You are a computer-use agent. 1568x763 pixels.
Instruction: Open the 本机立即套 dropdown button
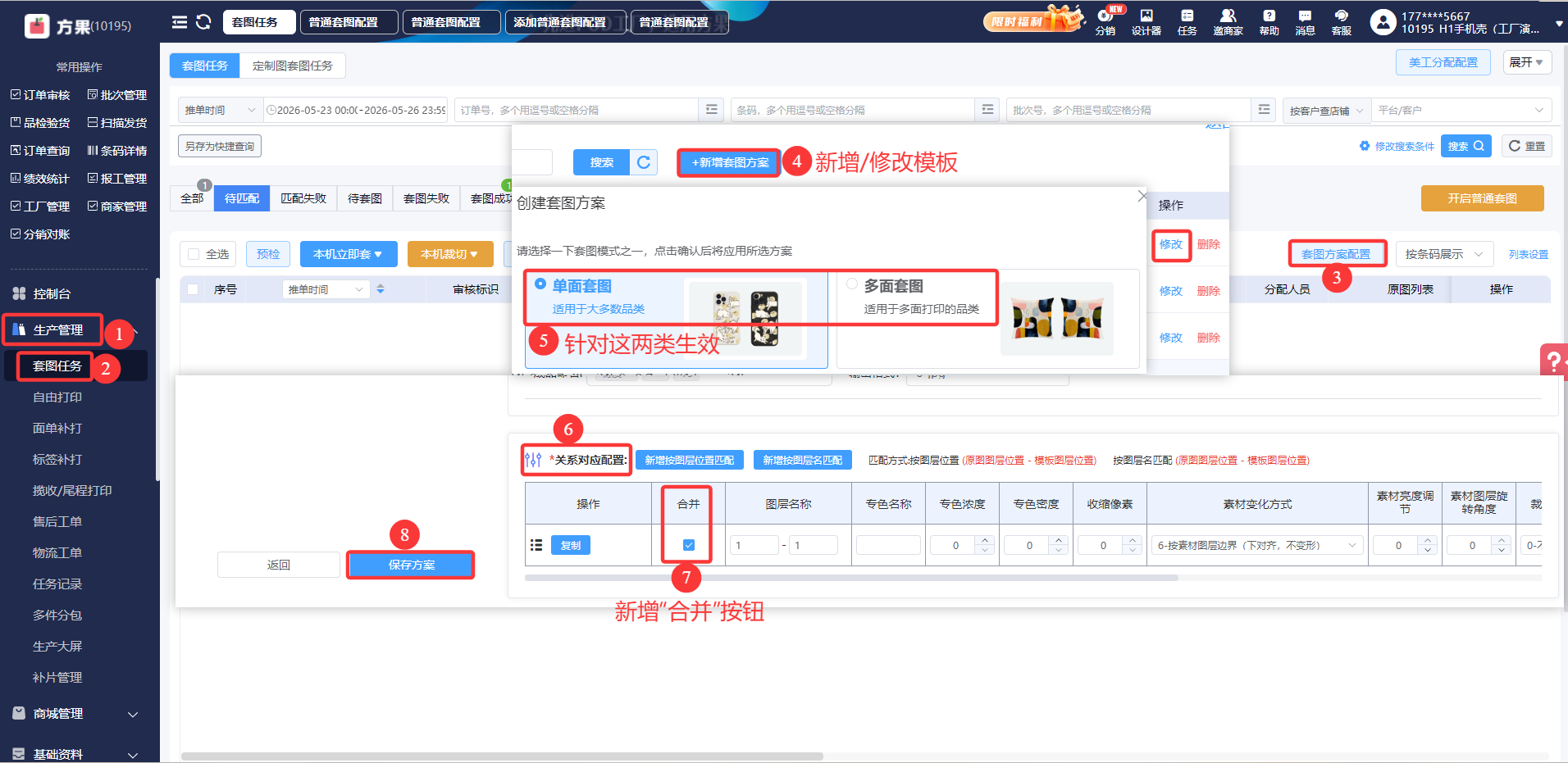tap(349, 254)
